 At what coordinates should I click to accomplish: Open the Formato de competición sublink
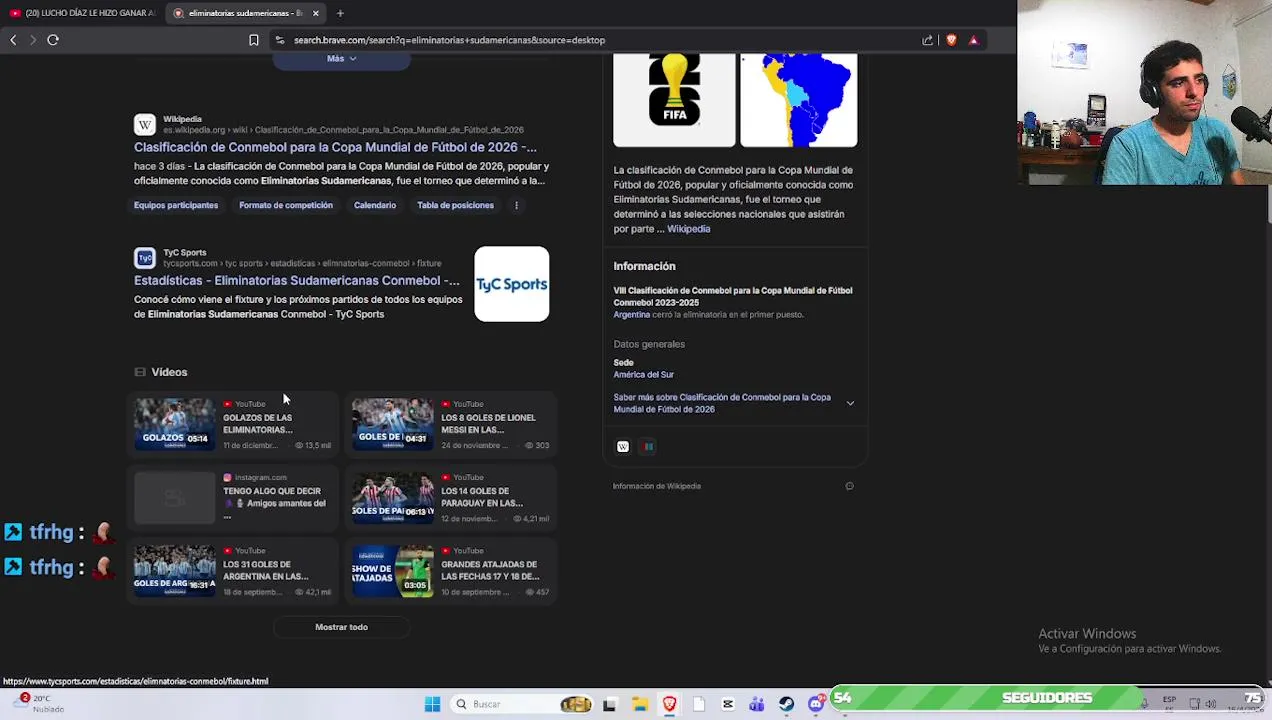coord(286,205)
